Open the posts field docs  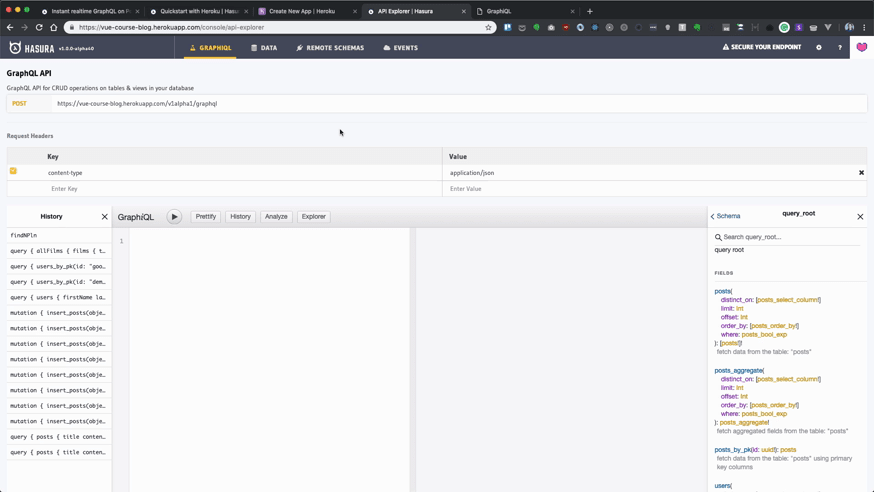[x=722, y=291]
